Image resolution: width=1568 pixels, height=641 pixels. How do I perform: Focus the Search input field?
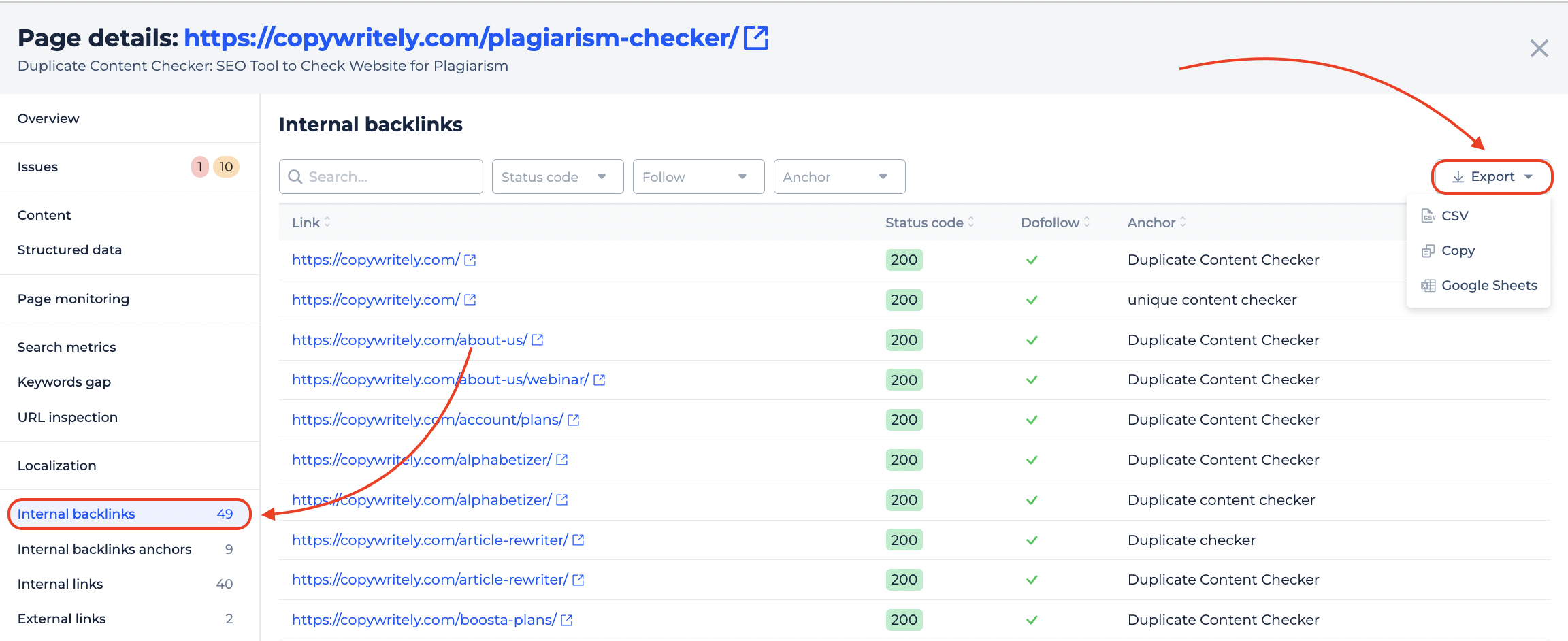point(380,177)
